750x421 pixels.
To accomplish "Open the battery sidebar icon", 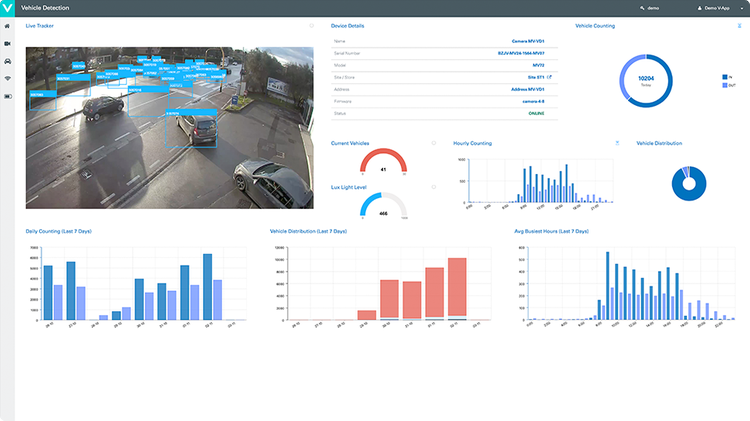I will point(7,96).
